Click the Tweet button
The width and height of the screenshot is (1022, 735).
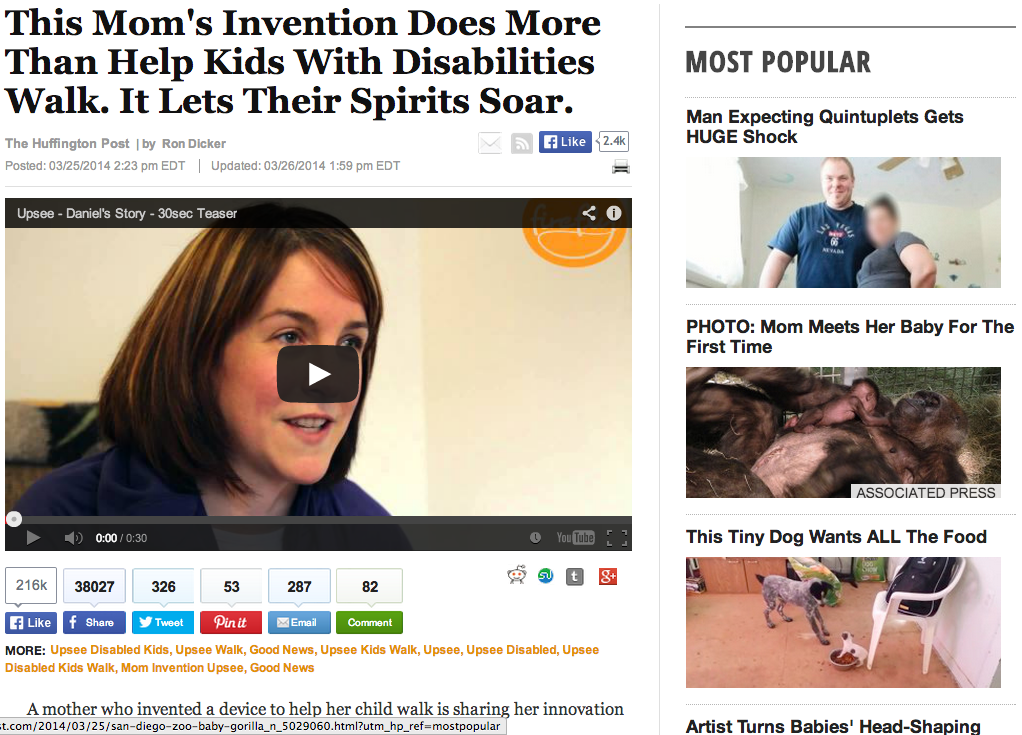click(x=162, y=622)
